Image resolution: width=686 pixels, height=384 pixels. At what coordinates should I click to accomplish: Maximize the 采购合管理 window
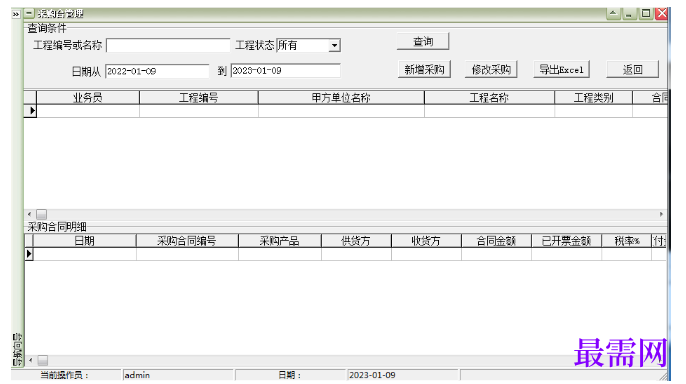click(646, 14)
